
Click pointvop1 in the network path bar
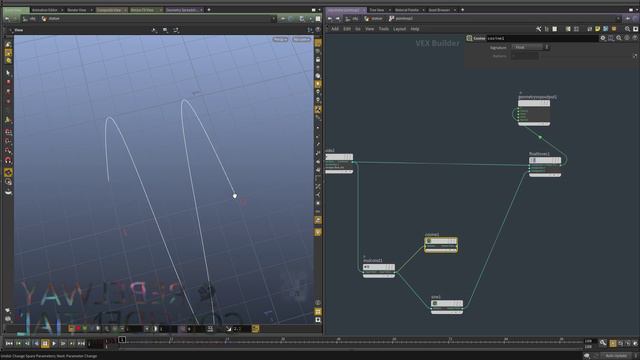pos(401,19)
